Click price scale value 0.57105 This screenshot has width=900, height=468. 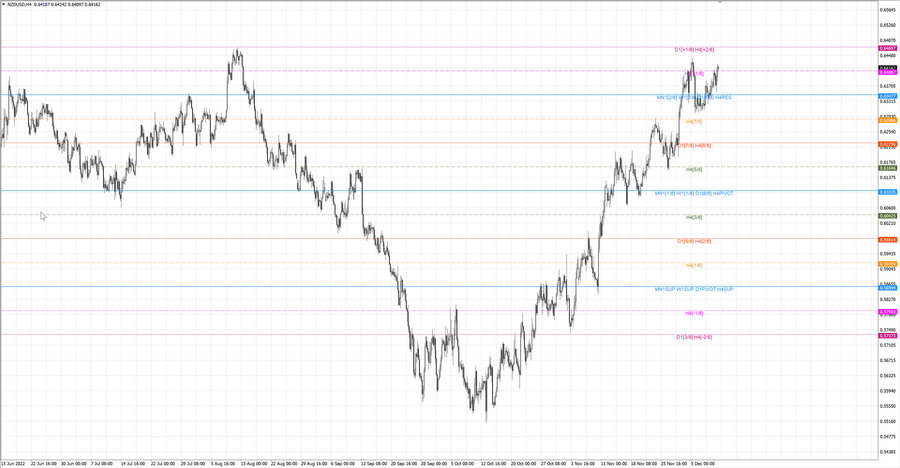(888, 345)
